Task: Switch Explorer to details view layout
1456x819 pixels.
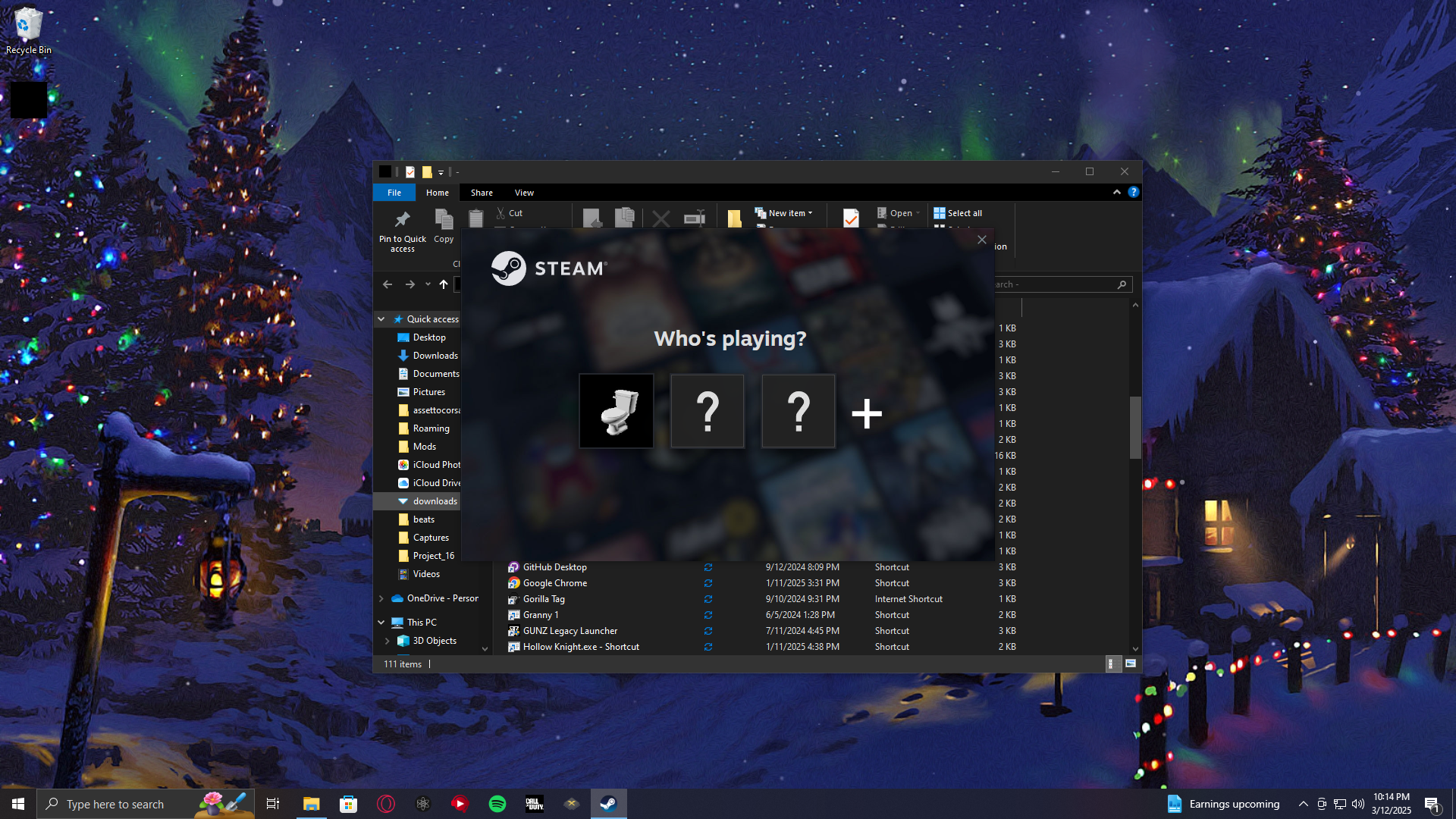Action: click(1112, 664)
